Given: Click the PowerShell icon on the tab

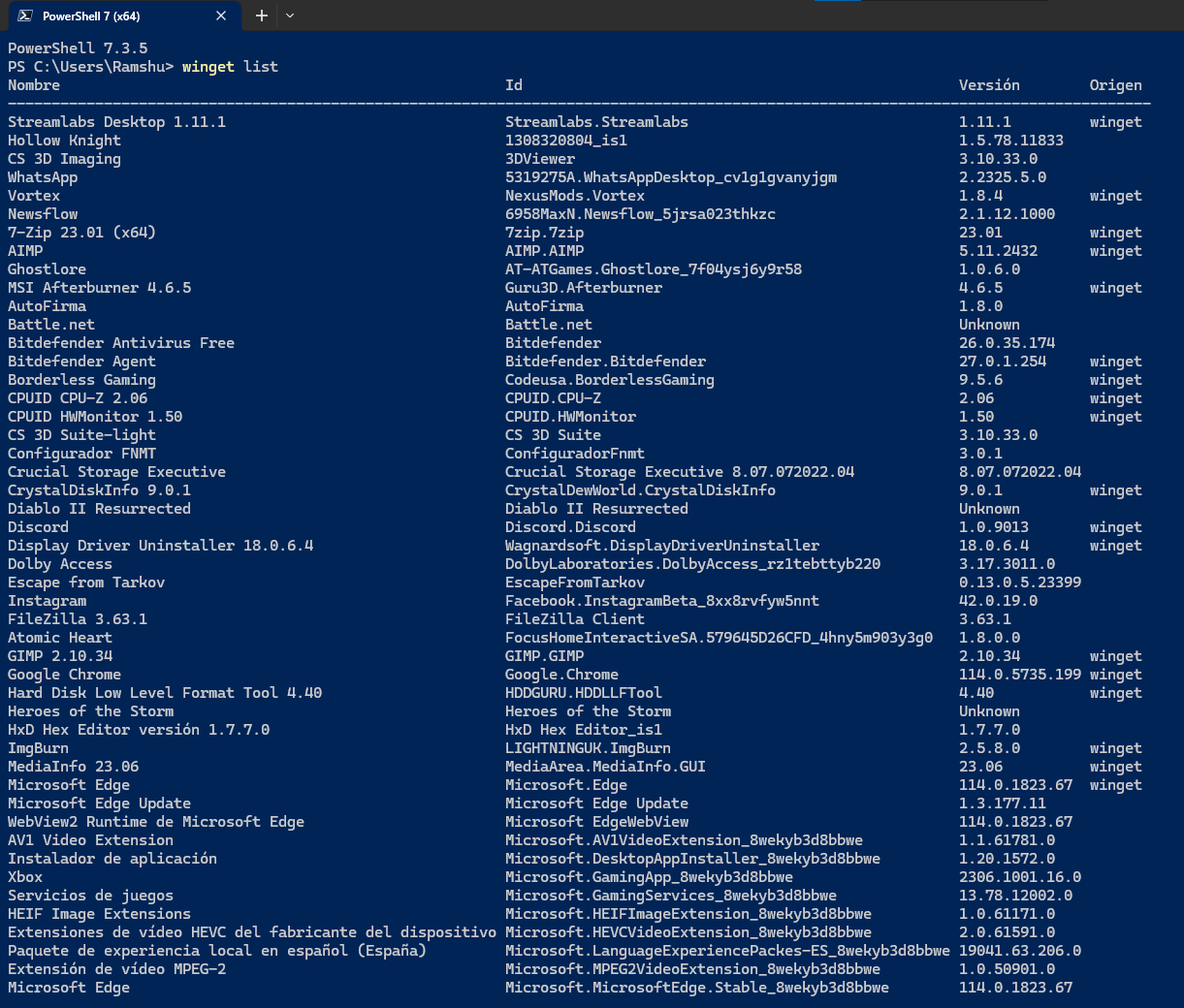Looking at the screenshot, I should click(25, 16).
